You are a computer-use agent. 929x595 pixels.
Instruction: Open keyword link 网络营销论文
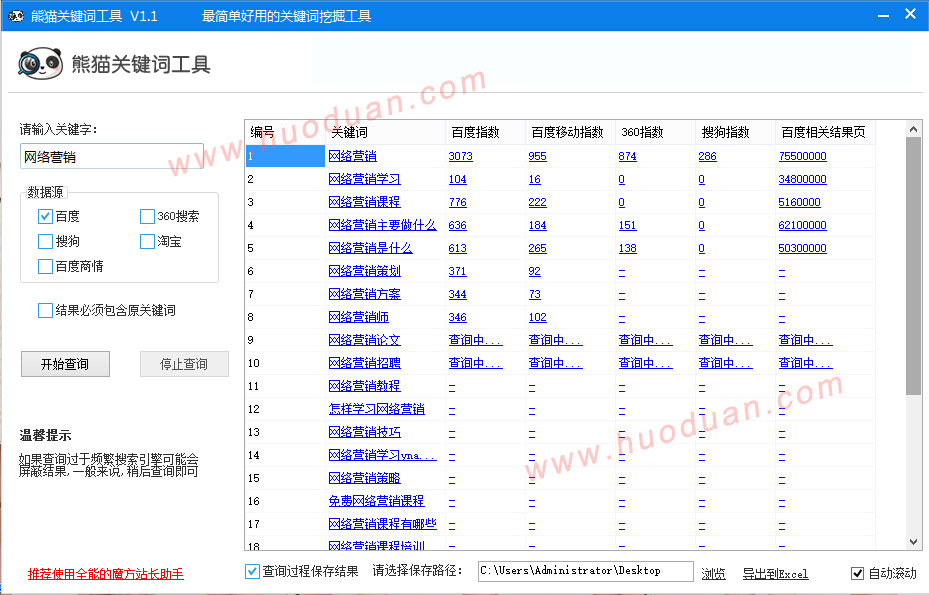pyautogui.click(x=364, y=340)
